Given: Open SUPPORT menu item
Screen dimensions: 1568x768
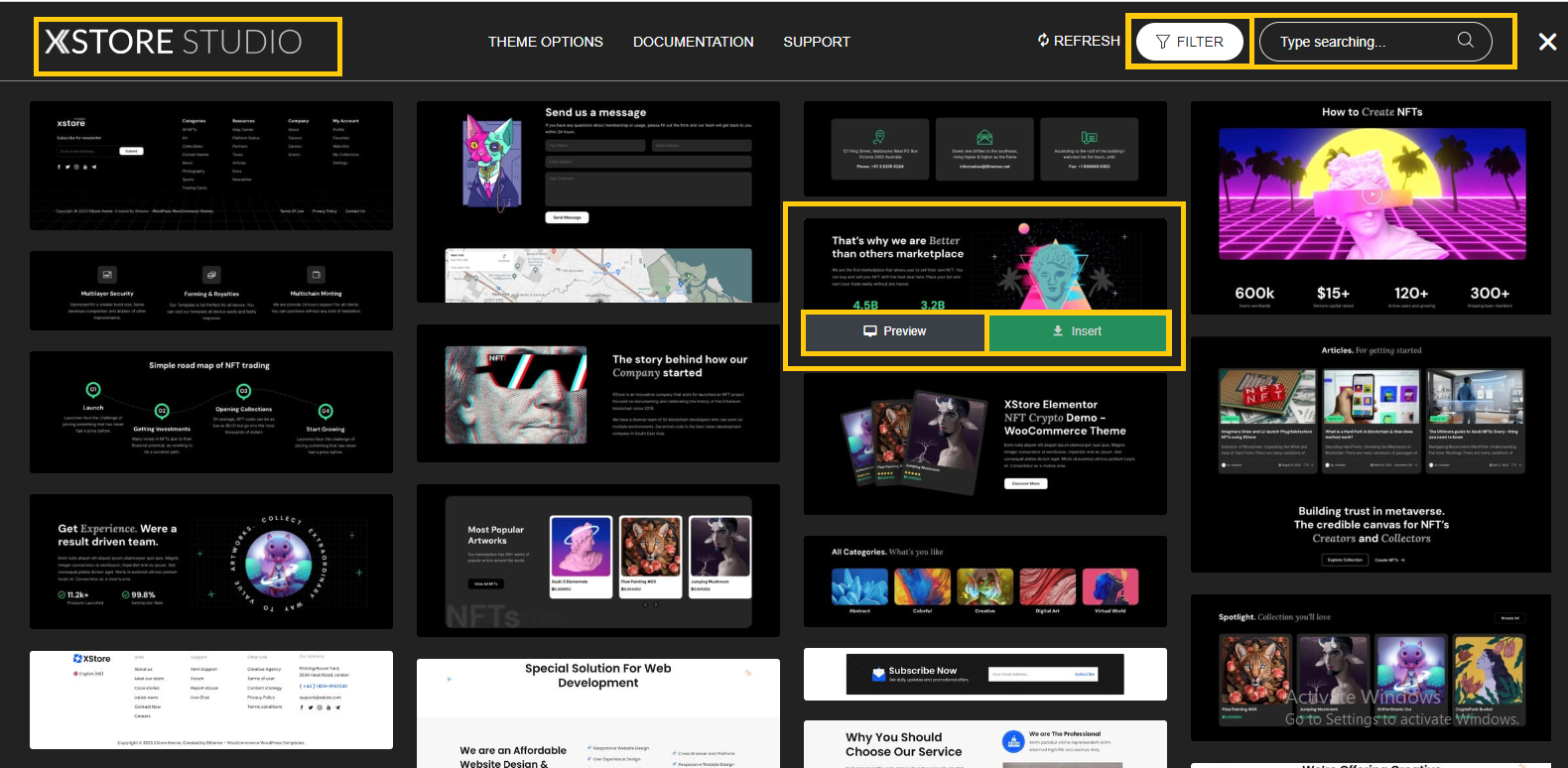Looking at the screenshot, I should pyautogui.click(x=816, y=42).
